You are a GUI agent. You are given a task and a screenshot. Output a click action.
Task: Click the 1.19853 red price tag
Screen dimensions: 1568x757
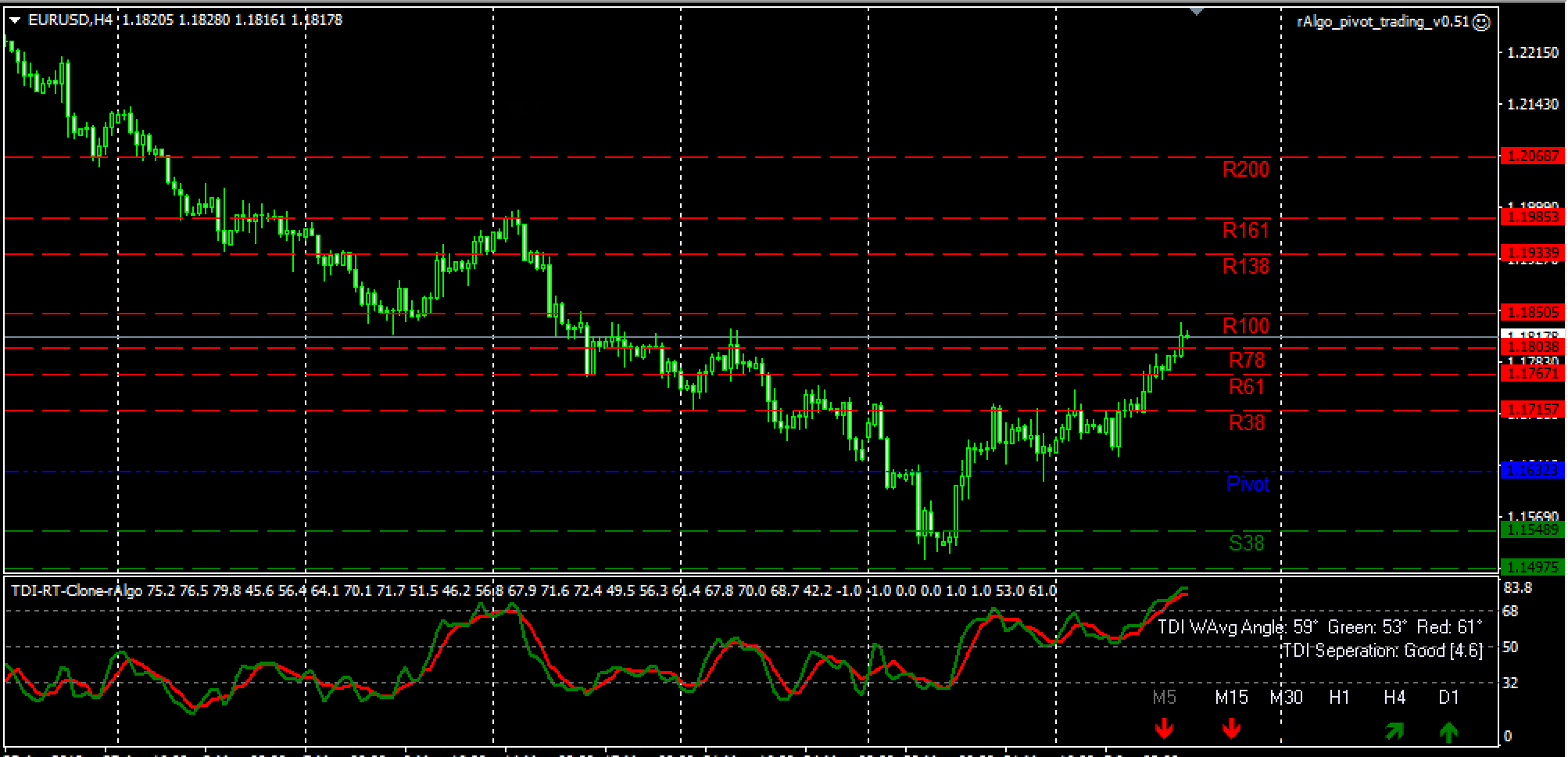tap(1533, 217)
